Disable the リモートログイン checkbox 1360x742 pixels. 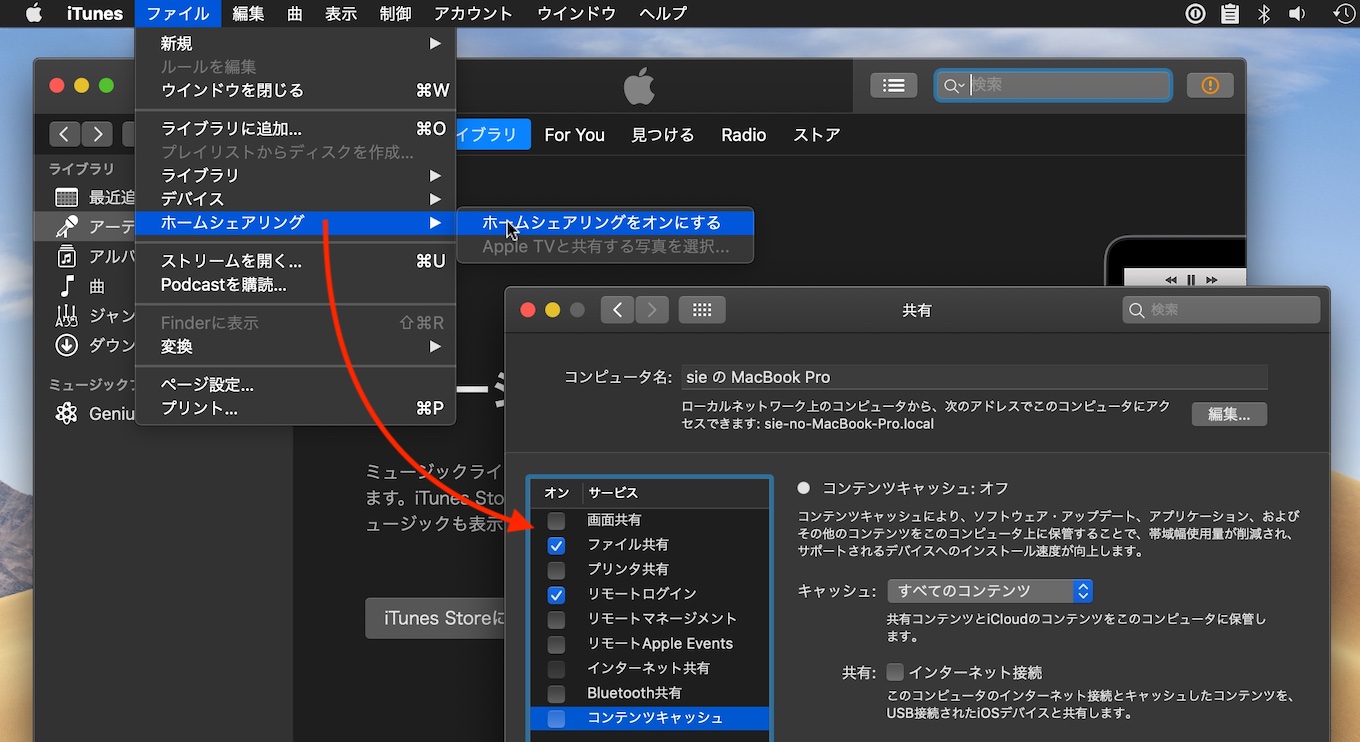click(556, 595)
